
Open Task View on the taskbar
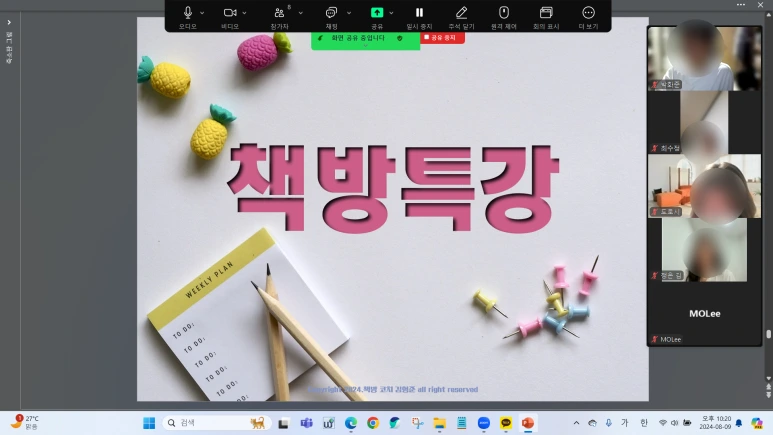coord(283,423)
